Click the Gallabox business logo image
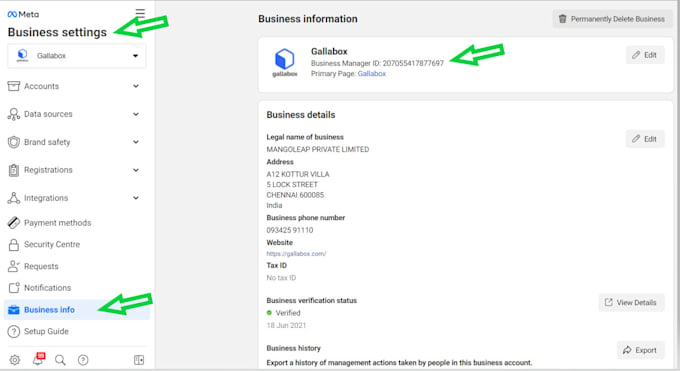 [284, 63]
